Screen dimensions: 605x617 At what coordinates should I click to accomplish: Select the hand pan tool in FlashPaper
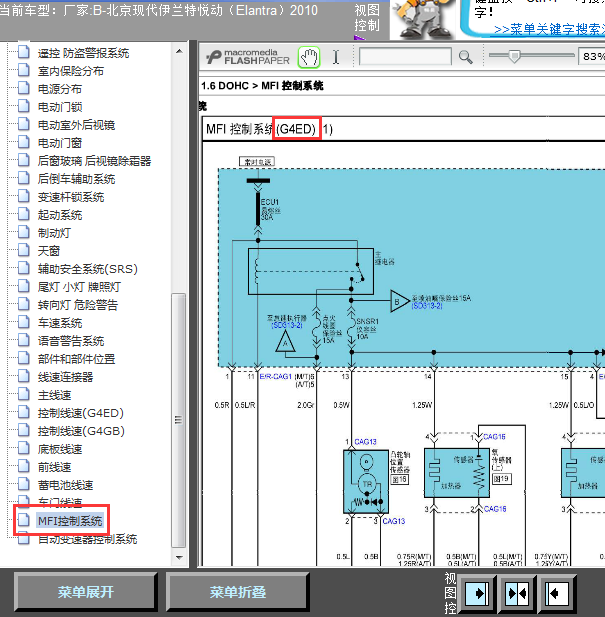pyautogui.click(x=309, y=57)
